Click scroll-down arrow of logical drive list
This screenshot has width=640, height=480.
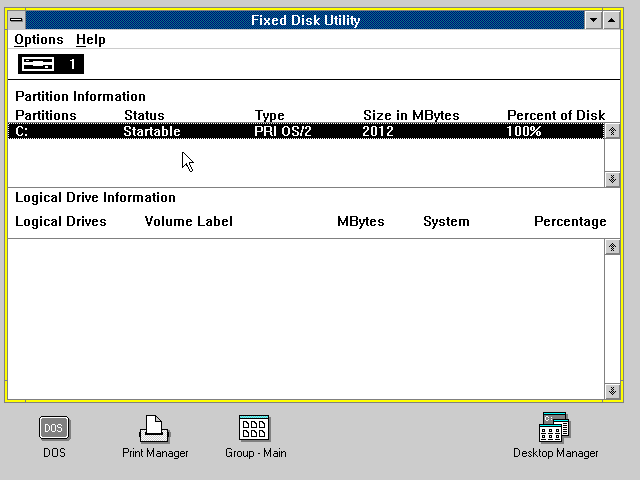pos(612,391)
